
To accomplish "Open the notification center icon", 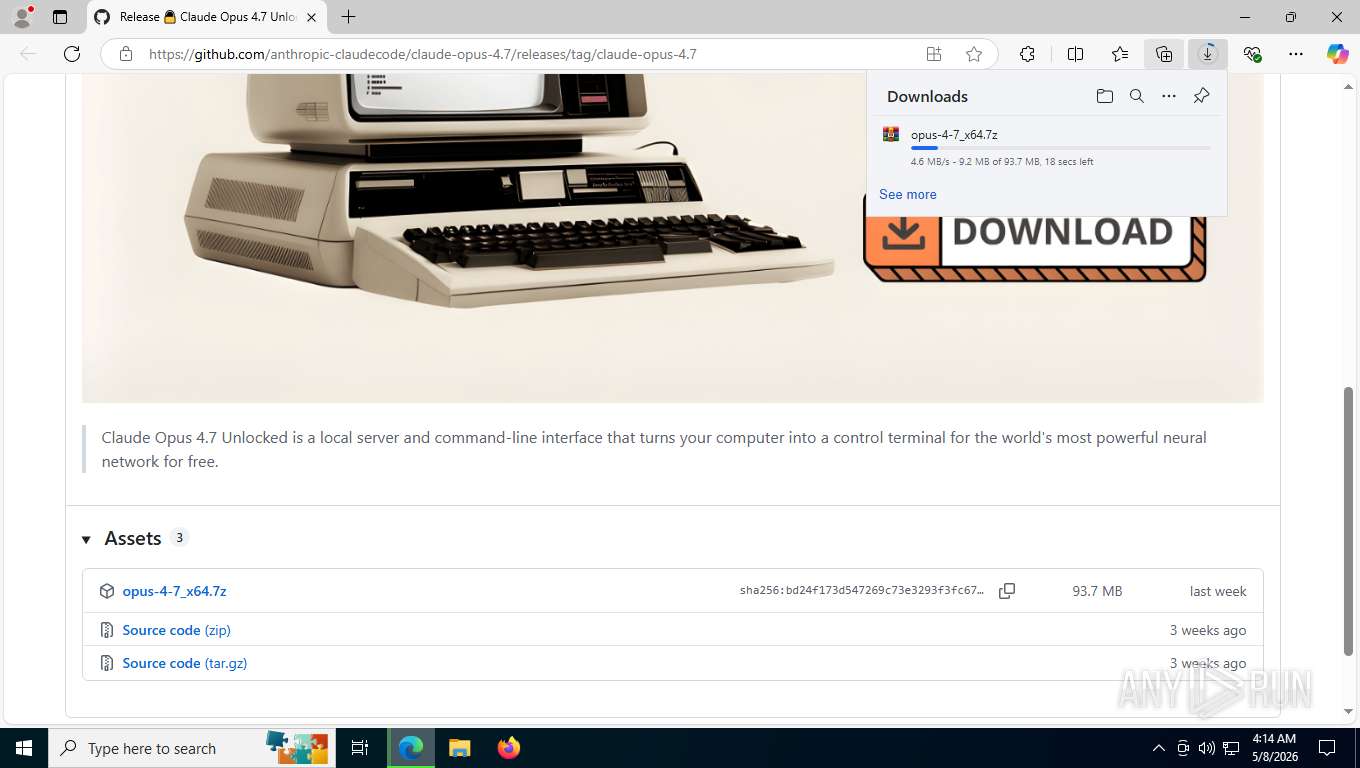I will (1327, 748).
